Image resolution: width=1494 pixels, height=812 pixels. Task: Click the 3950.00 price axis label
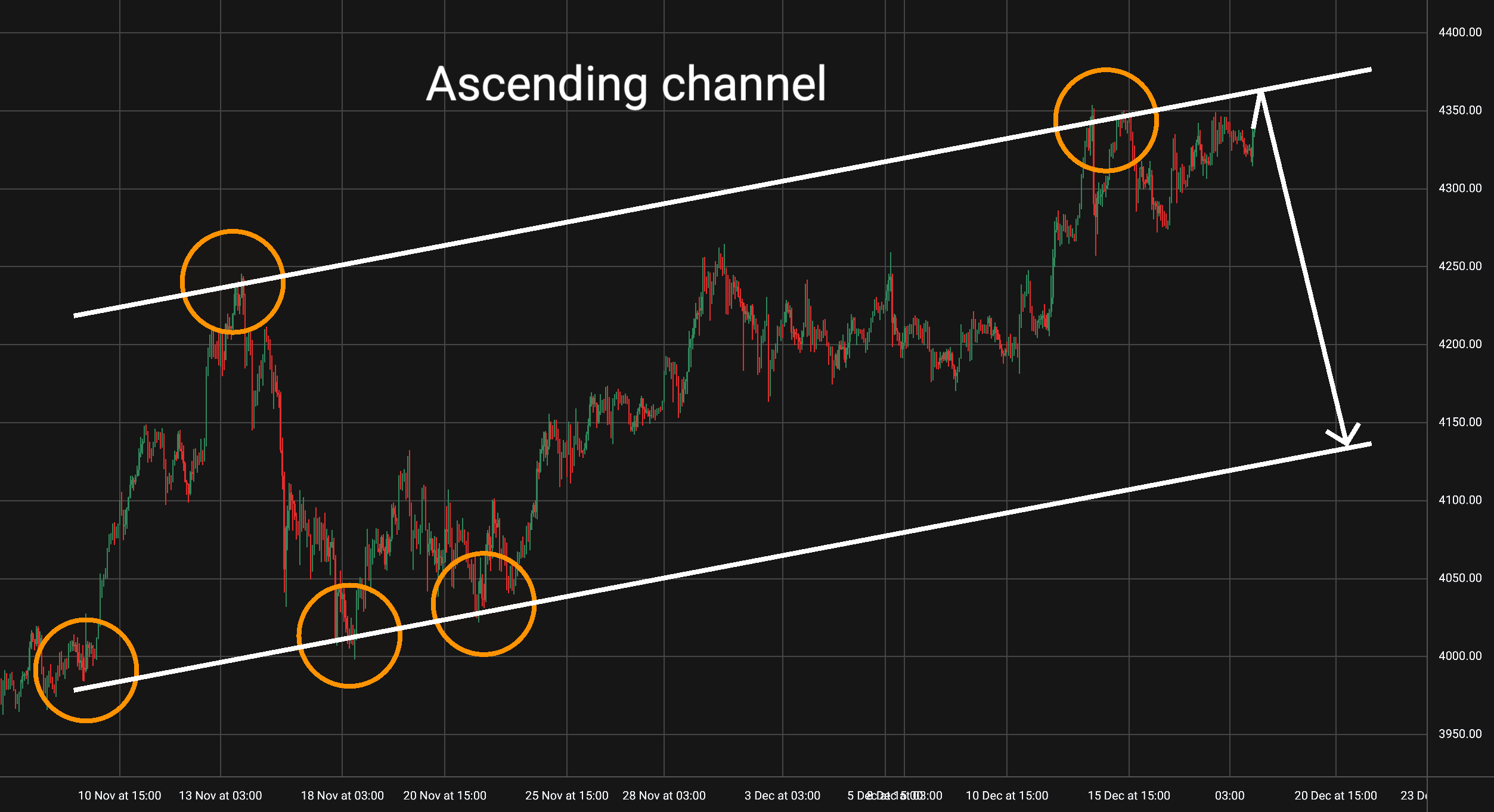pos(1459,734)
